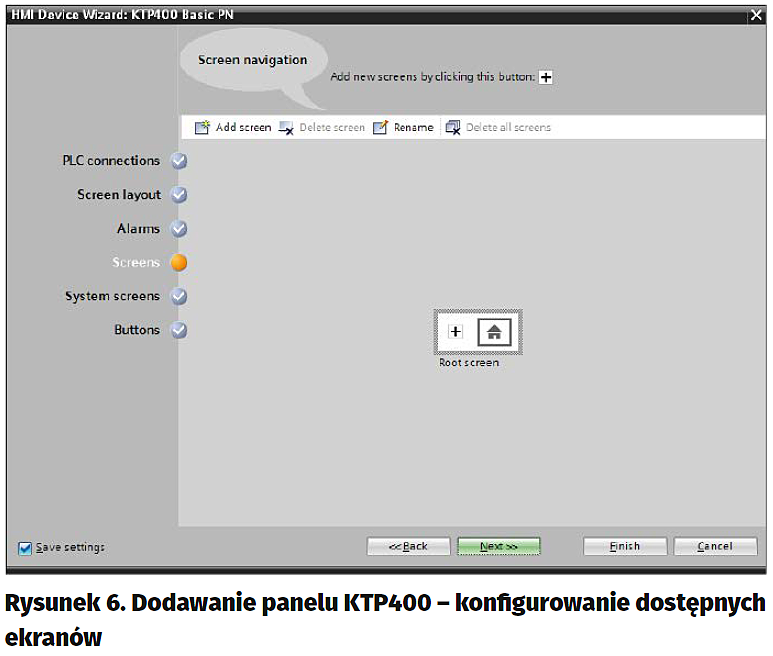
Task: Click the Finish button
Action: [625, 546]
